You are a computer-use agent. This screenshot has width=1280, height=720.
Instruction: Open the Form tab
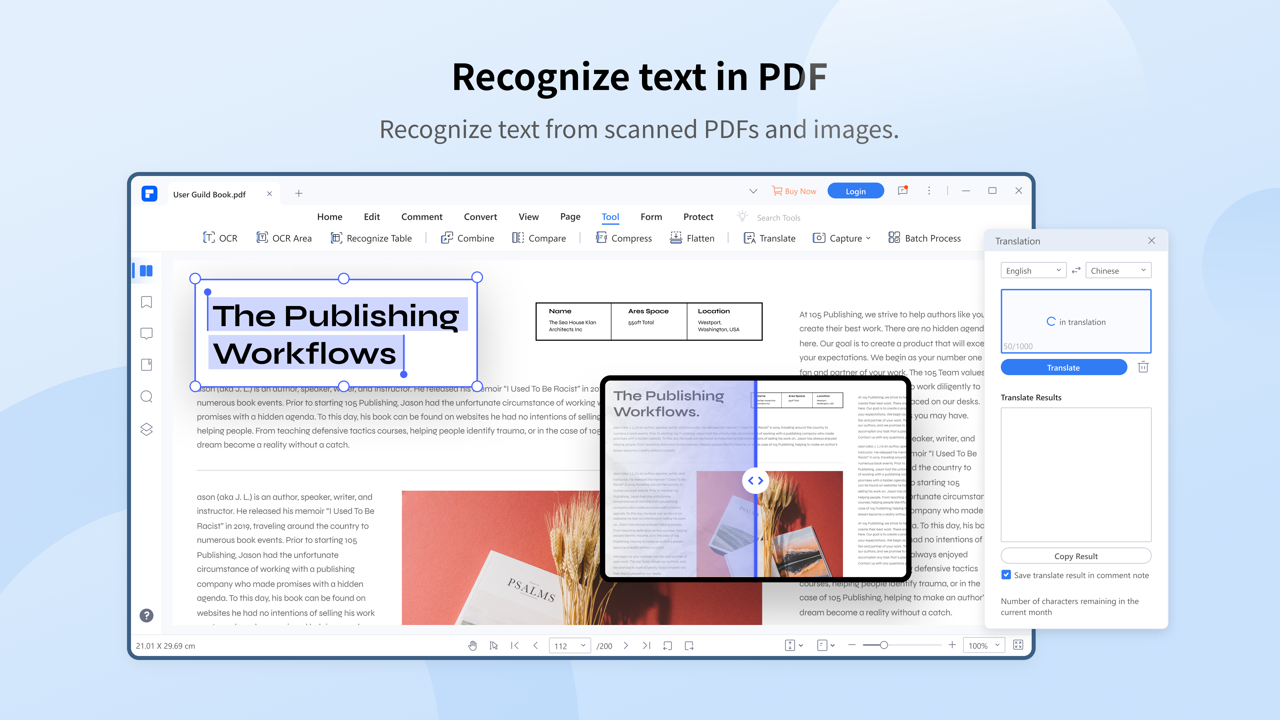pyautogui.click(x=651, y=217)
